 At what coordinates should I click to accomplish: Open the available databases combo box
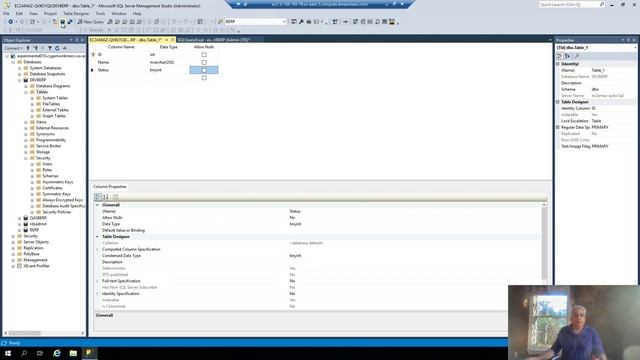256,22
